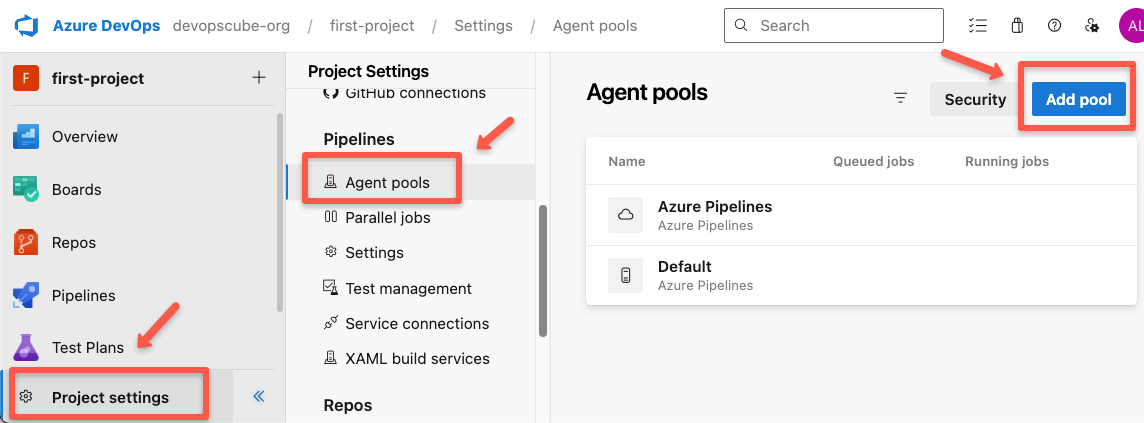Open the Marketplace shopping bag icon

pos(1017,26)
